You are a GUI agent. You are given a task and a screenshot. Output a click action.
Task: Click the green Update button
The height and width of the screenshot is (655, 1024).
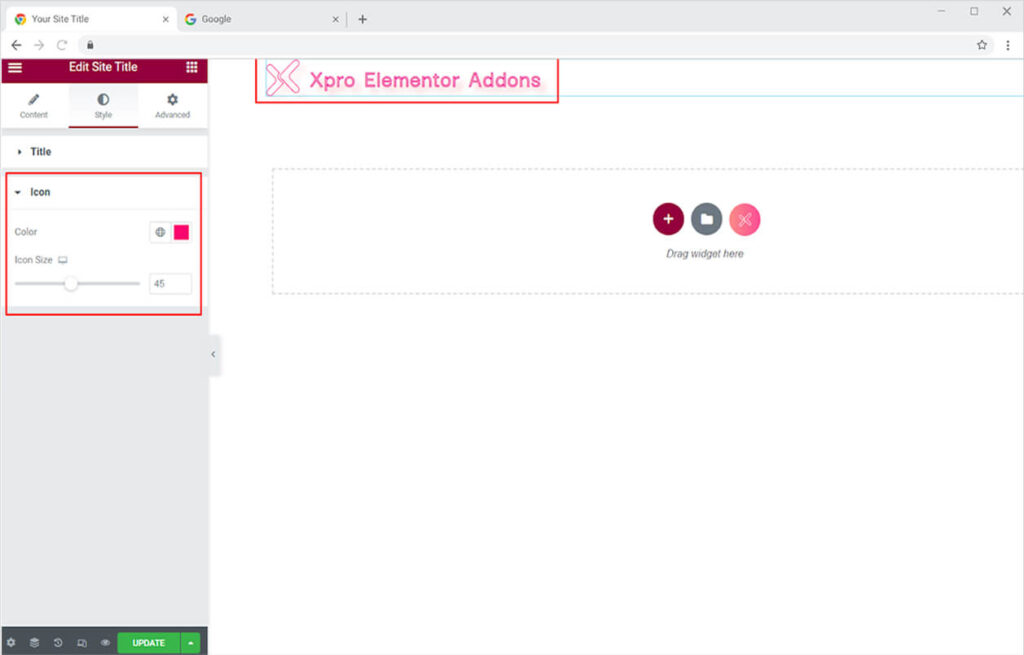(148, 642)
